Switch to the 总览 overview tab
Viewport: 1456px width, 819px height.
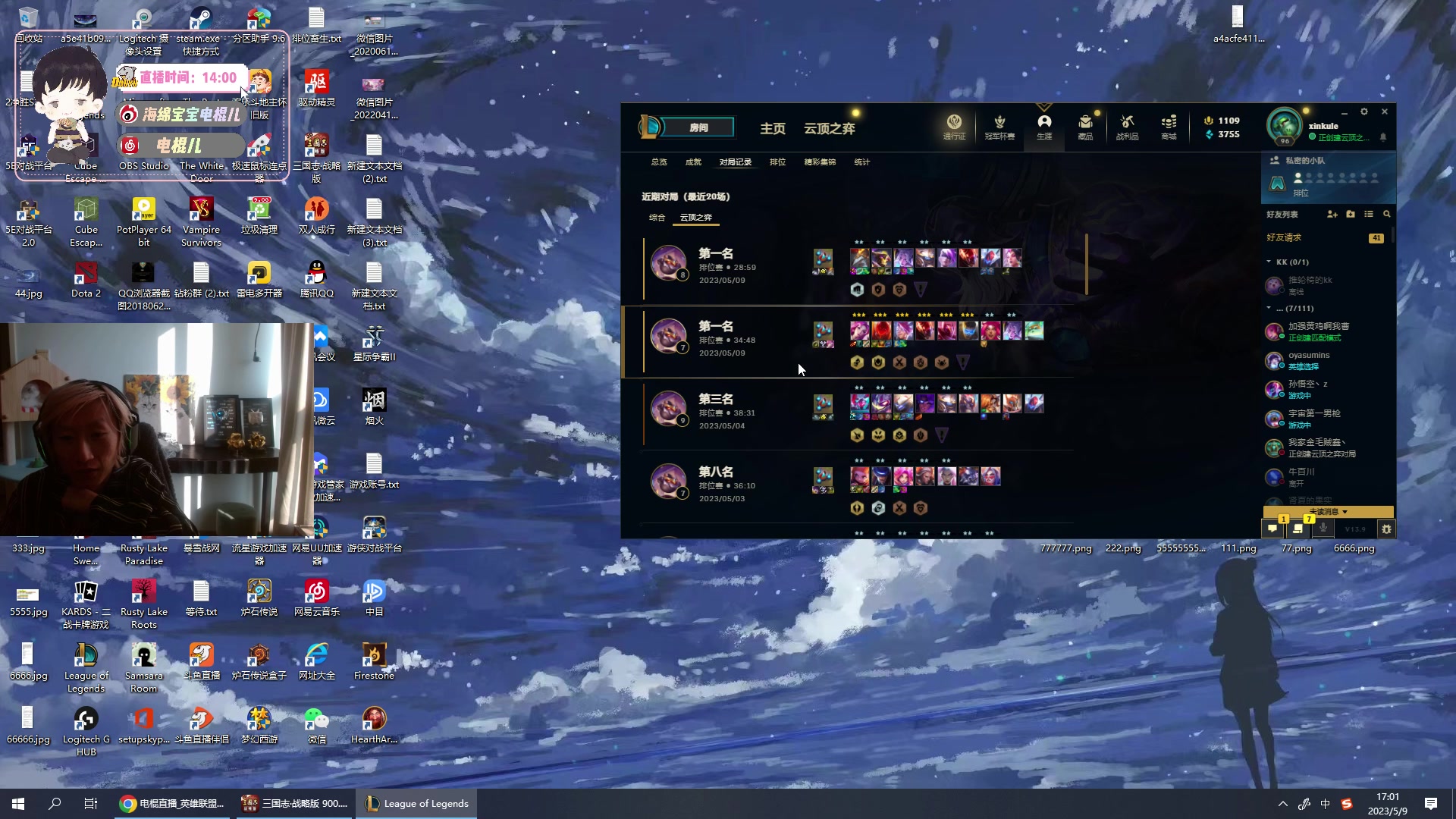[659, 162]
